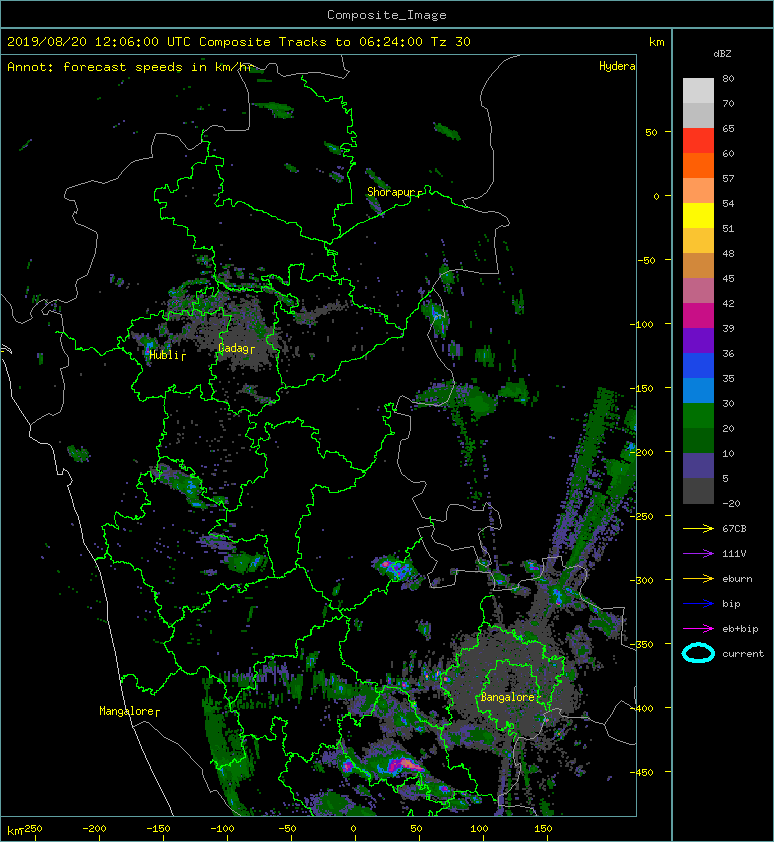Pick the gray swatch between 70 and 65

(x=698, y=115)
